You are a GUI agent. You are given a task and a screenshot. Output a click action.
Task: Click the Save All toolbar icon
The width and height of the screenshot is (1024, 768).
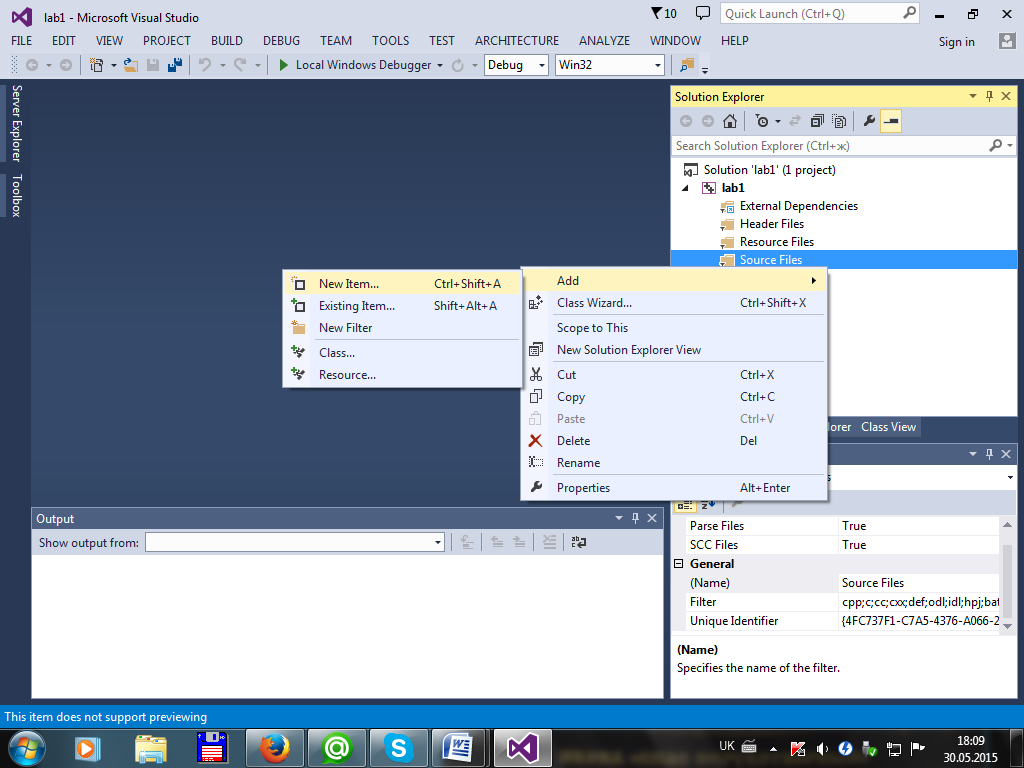click(x=175, y=65)
